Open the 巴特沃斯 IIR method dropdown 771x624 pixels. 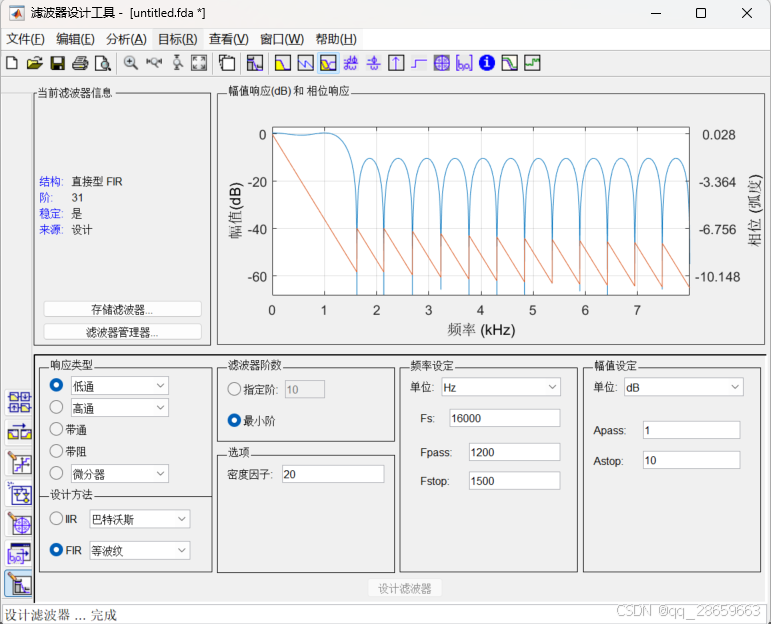click(140, 519)
